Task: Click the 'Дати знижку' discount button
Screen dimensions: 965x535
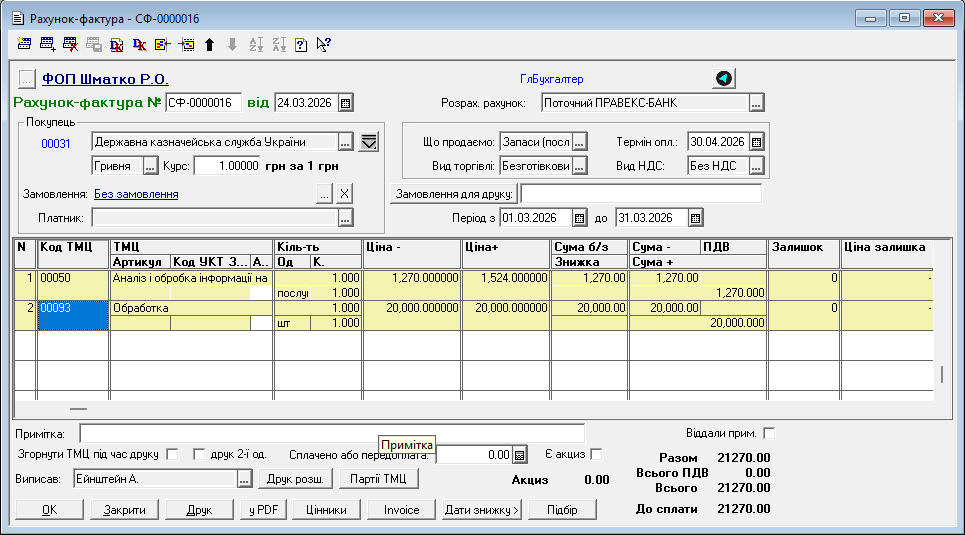Action: coord(482,510)
